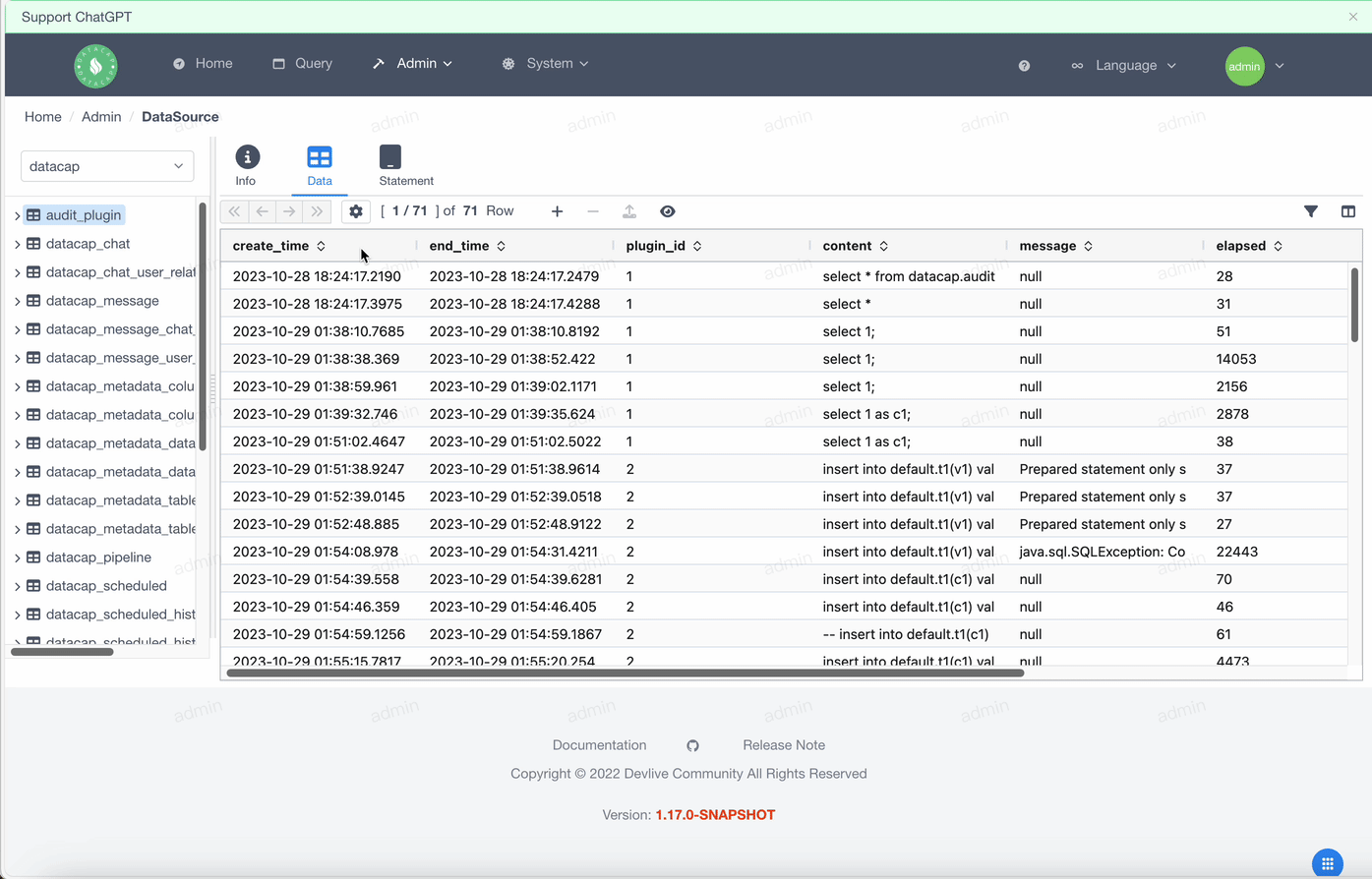The width and height of the screenshot is (1372, 879).
Task: Go to last page double-arrow button
Action: pos(317,211)
